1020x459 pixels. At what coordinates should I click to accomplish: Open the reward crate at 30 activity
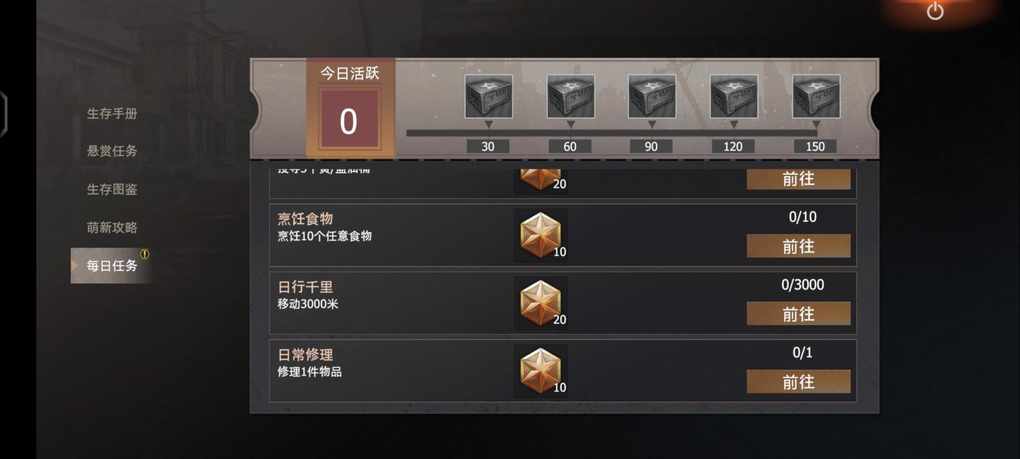(x=489, y=96)
